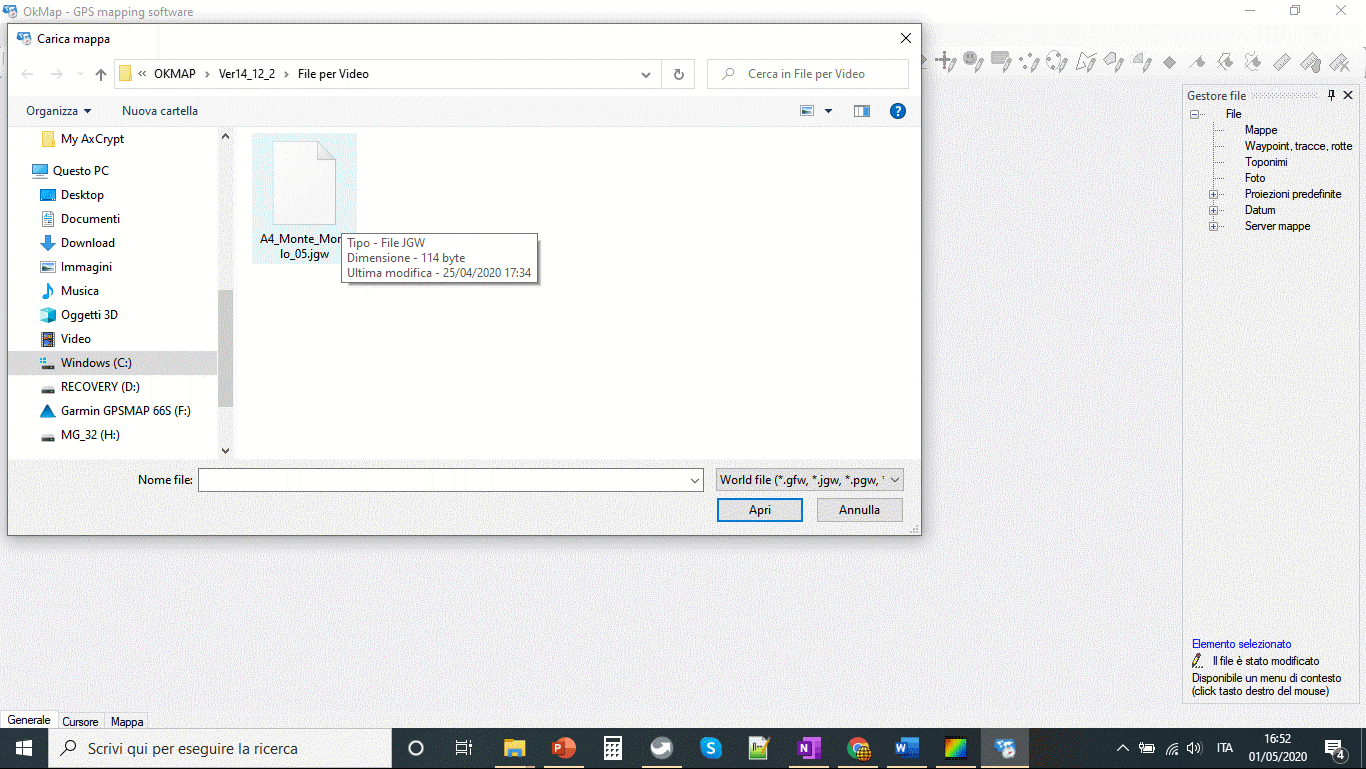Select Waypoint, tracce, rotte tree item

pos(1298,146)
